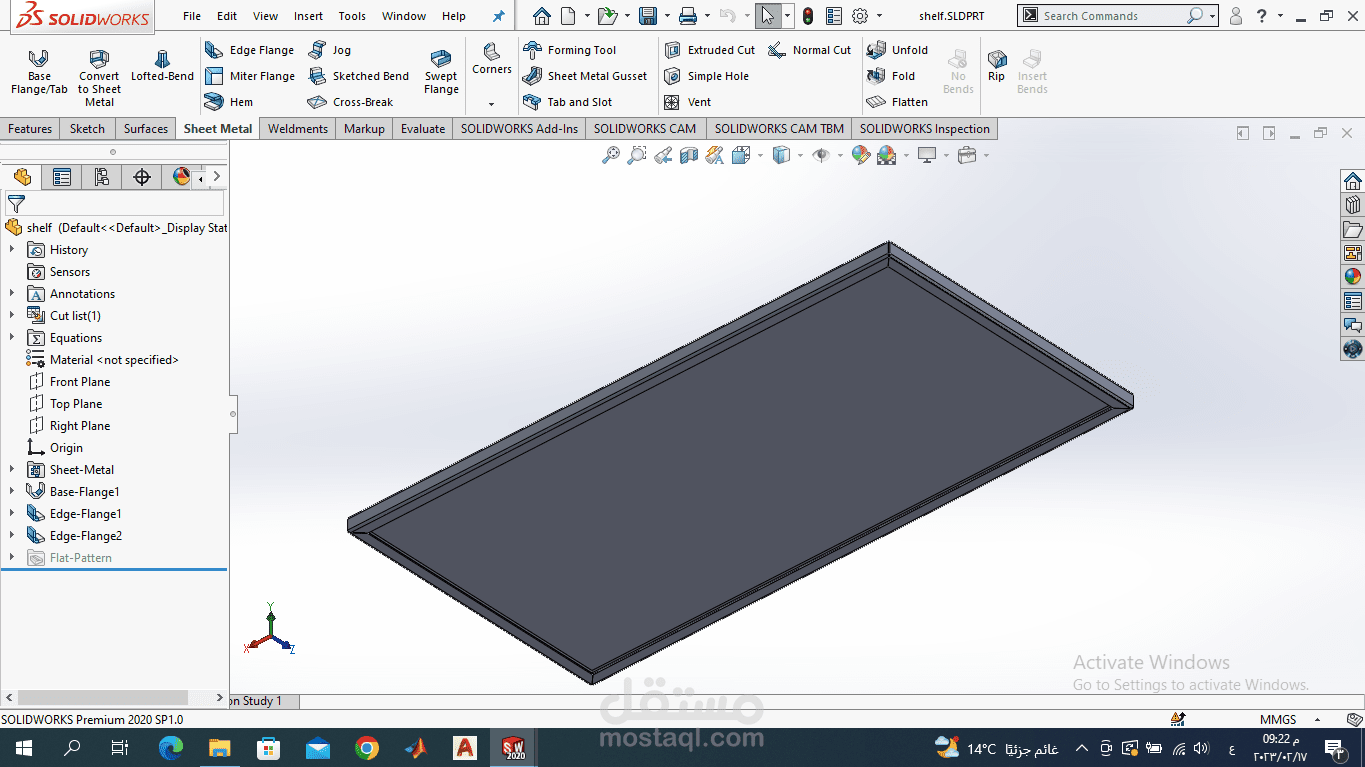Choose the Tab and Slot tool
Viewport: 1365px width, 767px height.
pos(568,102)
